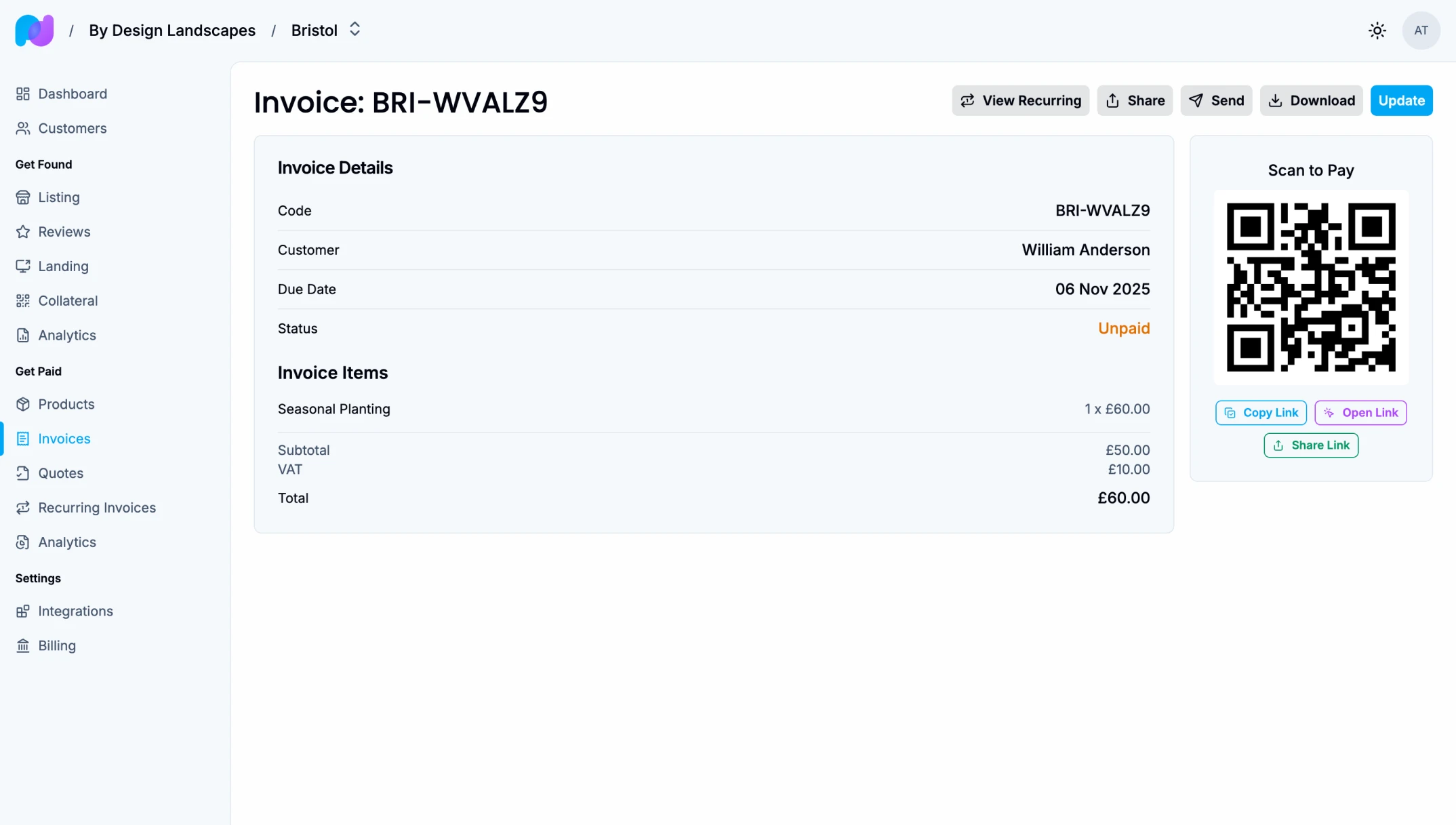Open Billing settings
The height and width of the screenshot is (825, 1456).
point(58,645)
